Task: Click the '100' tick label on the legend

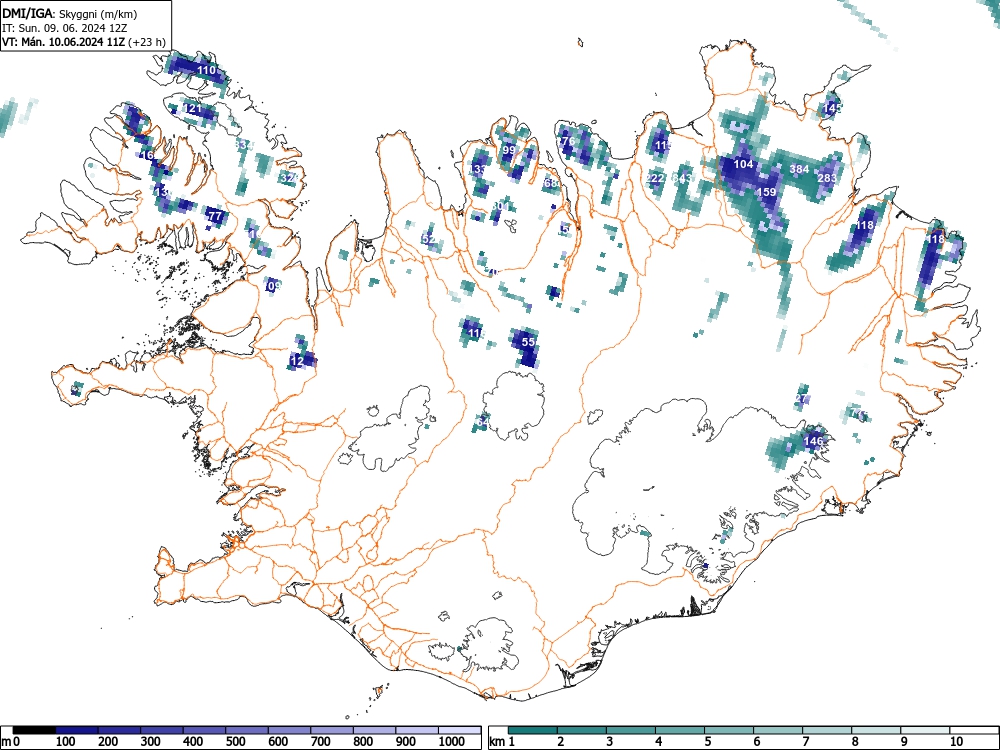Action: point(66,742)
